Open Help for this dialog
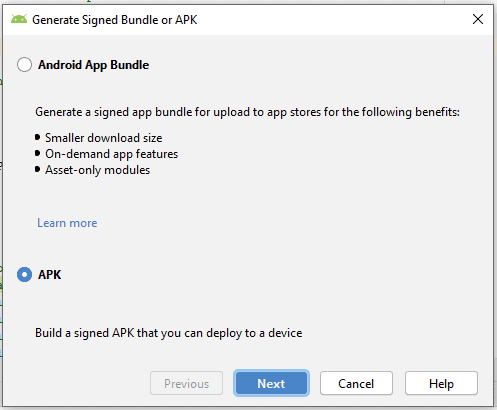 441,383
